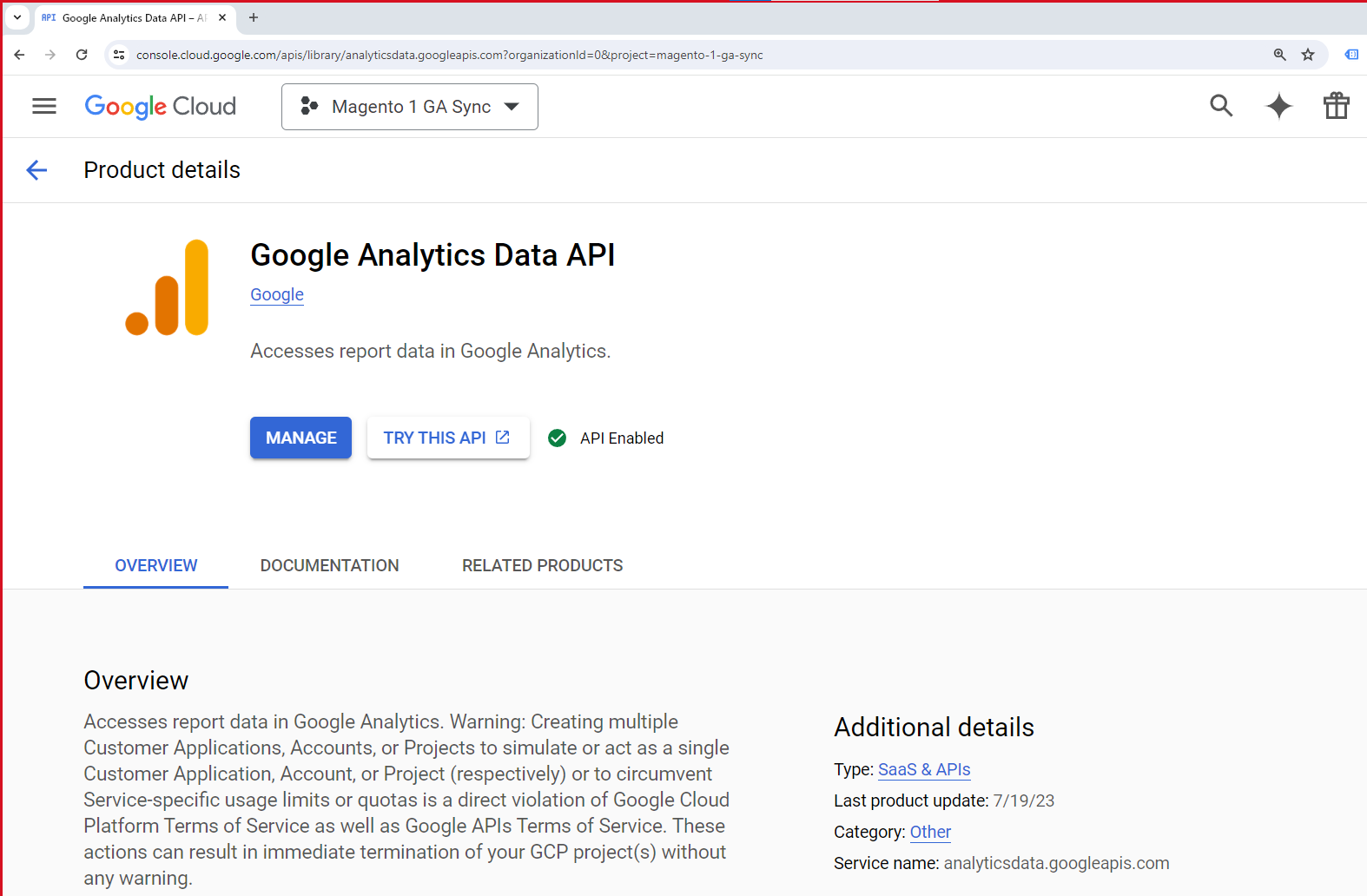
Task: Click the Google Cloud logo
Action: [x=161, y=106]
